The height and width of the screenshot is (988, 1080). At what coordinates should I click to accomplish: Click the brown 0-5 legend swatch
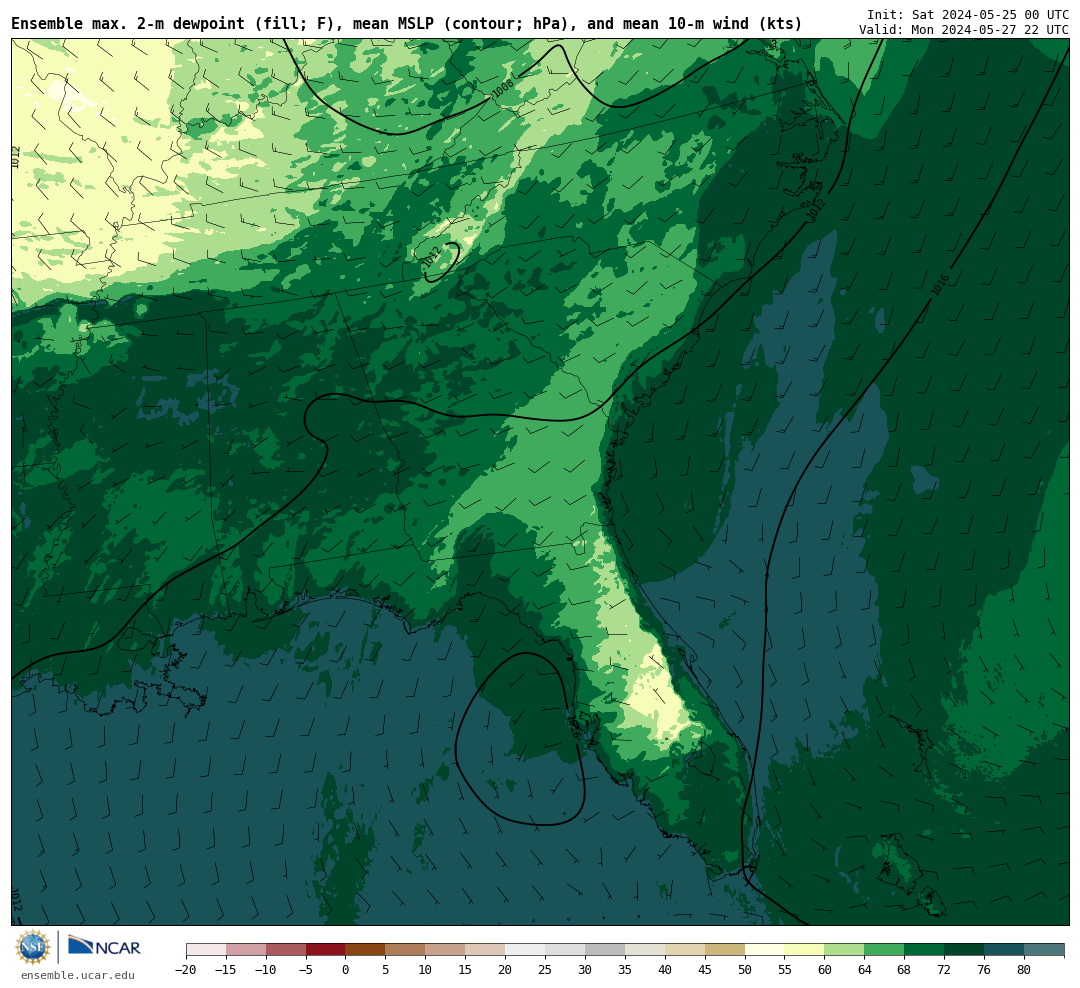coord(365,950)
